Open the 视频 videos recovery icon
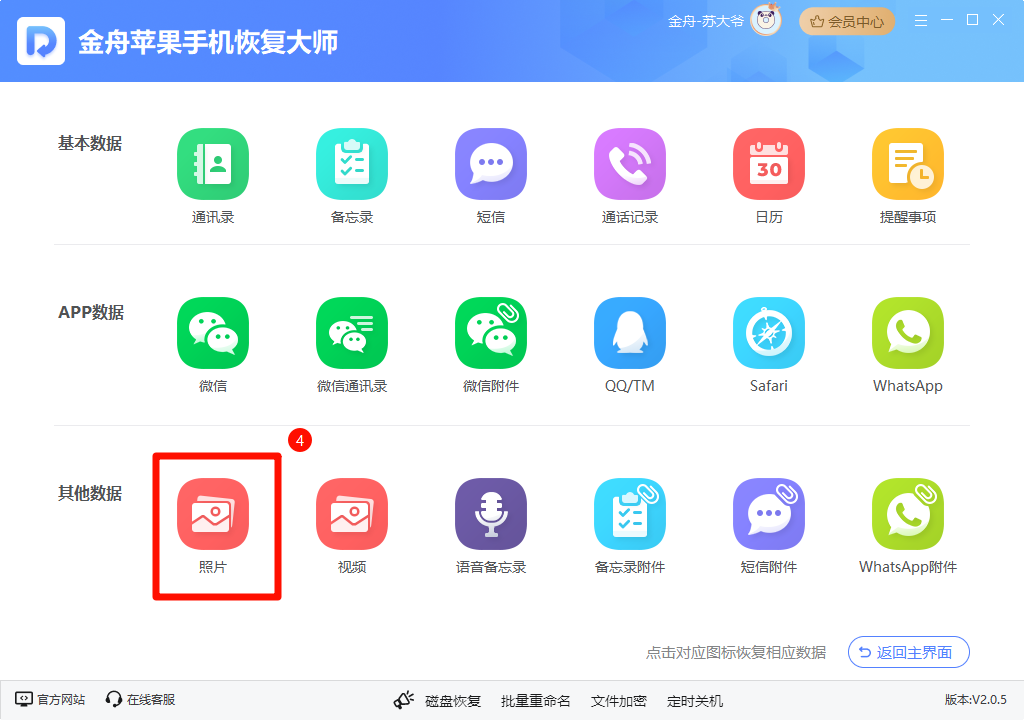The width and height of the screenshot is (1024, 720). [352, 514]
